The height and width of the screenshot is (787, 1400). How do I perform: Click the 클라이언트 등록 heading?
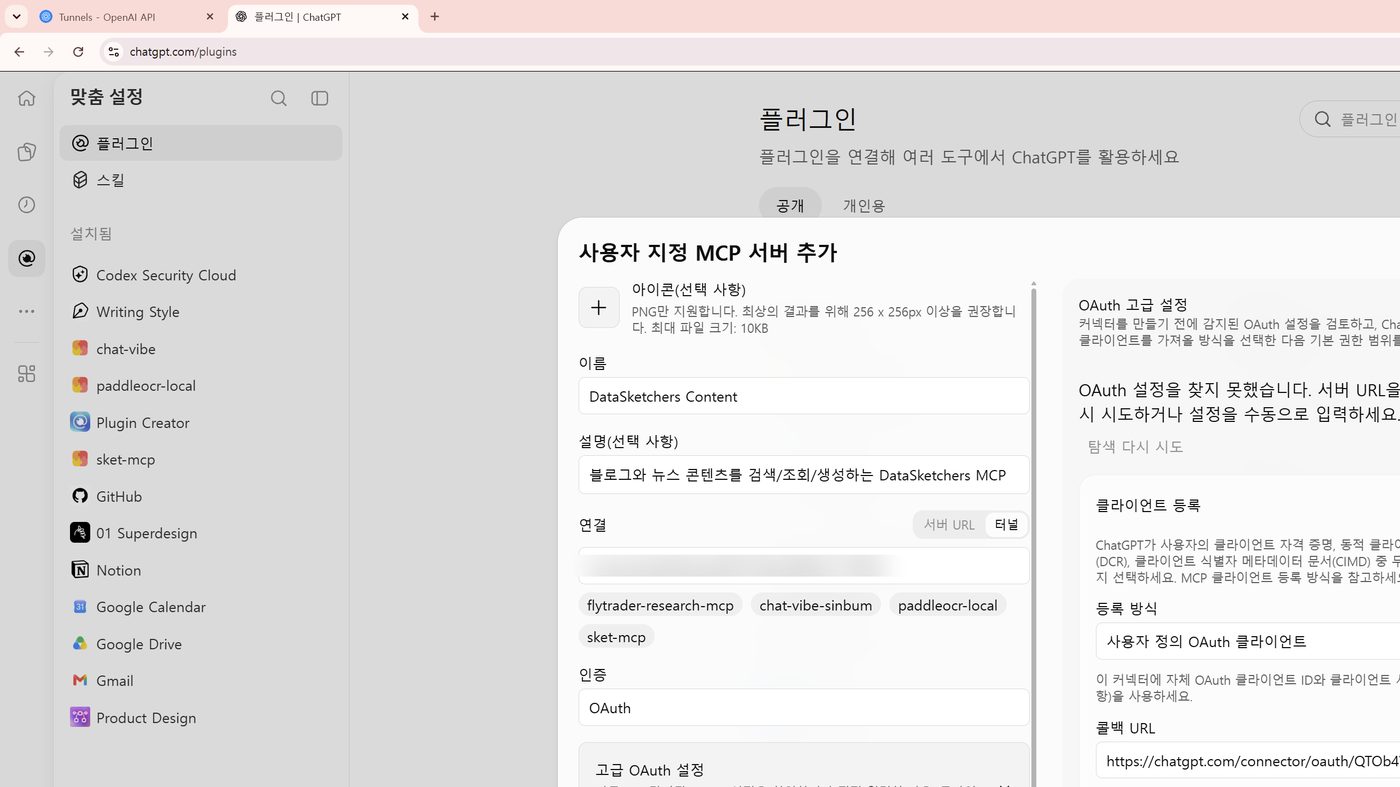point(1148,506)
